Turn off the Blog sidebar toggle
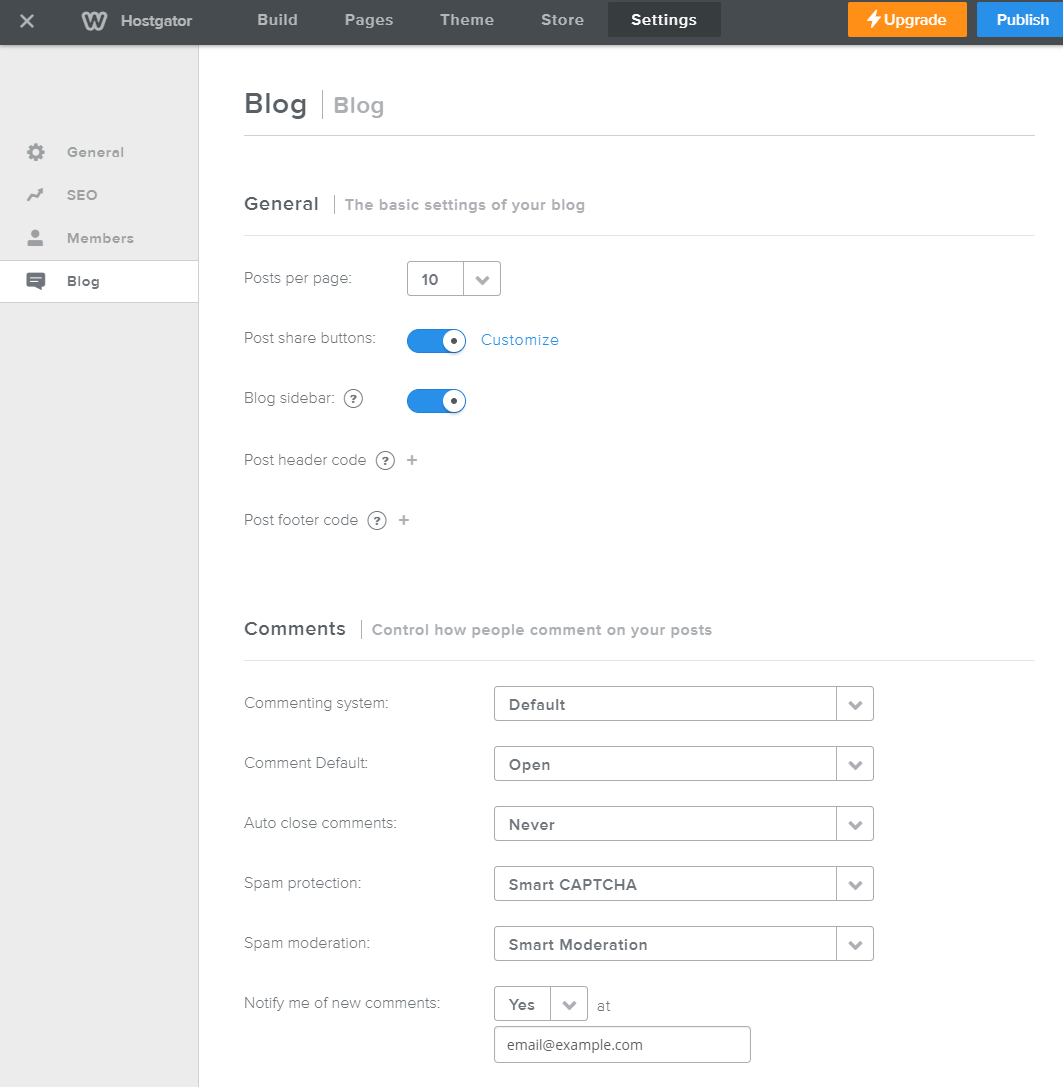 tap(436, 401)
